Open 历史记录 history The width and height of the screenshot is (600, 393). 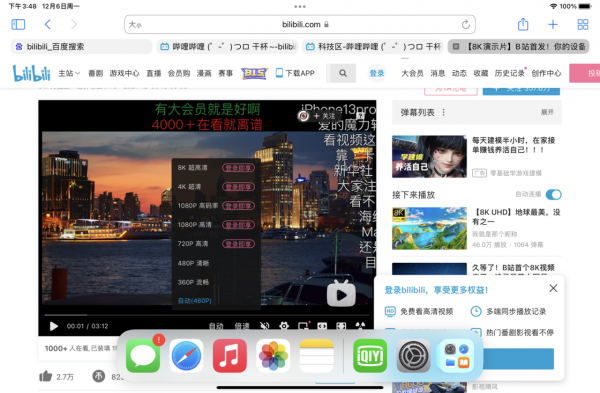[509, 73]
